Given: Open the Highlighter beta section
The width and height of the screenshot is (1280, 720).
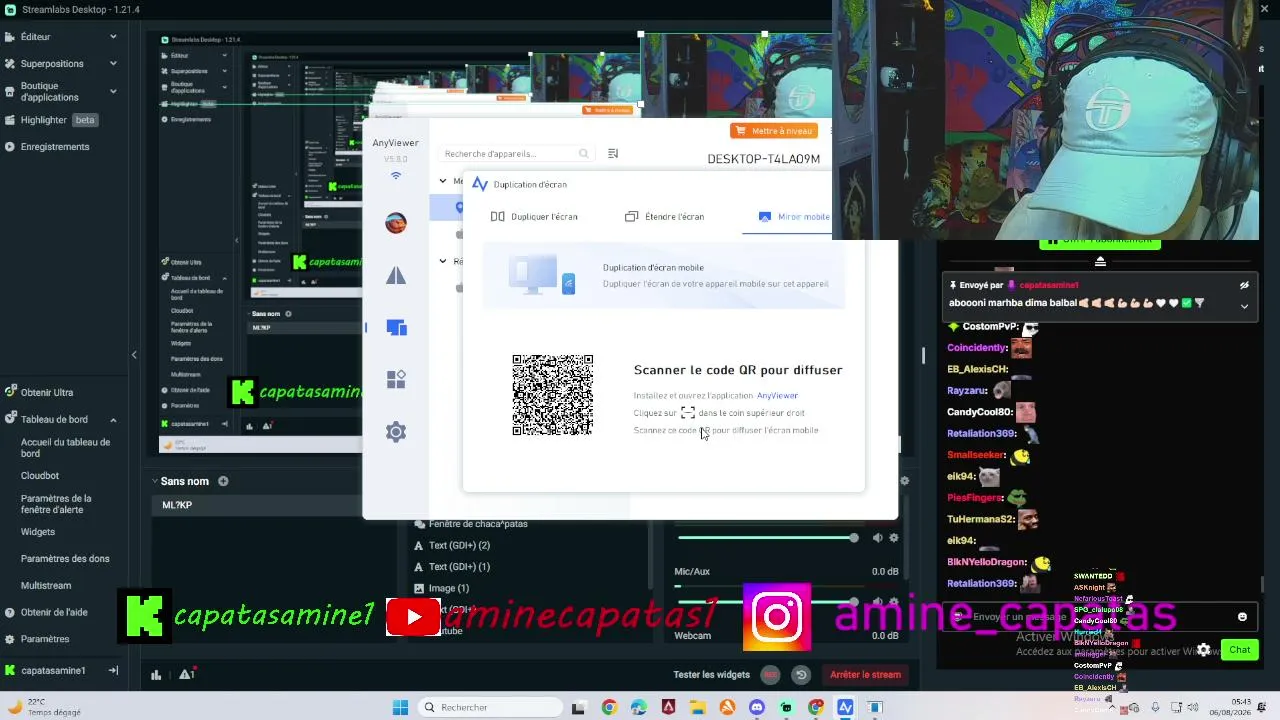Looking at the screenshot, I should 59,120.
